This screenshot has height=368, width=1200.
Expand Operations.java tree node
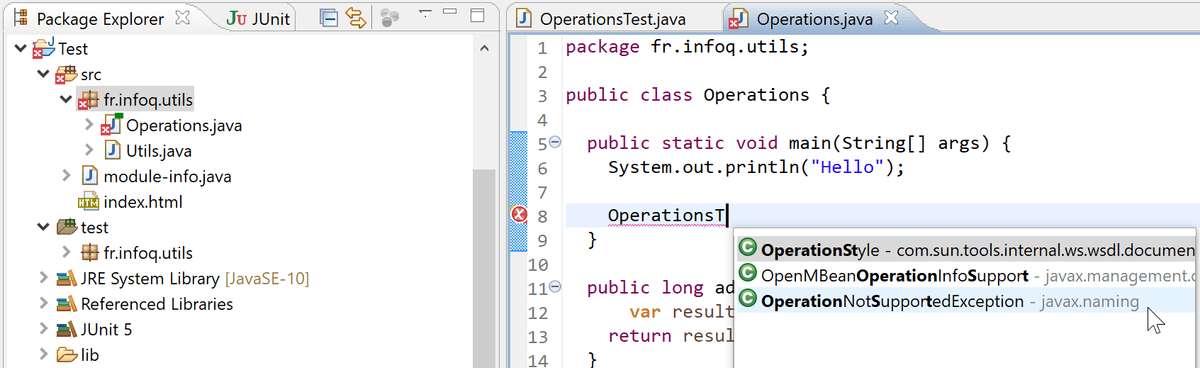pyautogui.click(x=89, y=126)
